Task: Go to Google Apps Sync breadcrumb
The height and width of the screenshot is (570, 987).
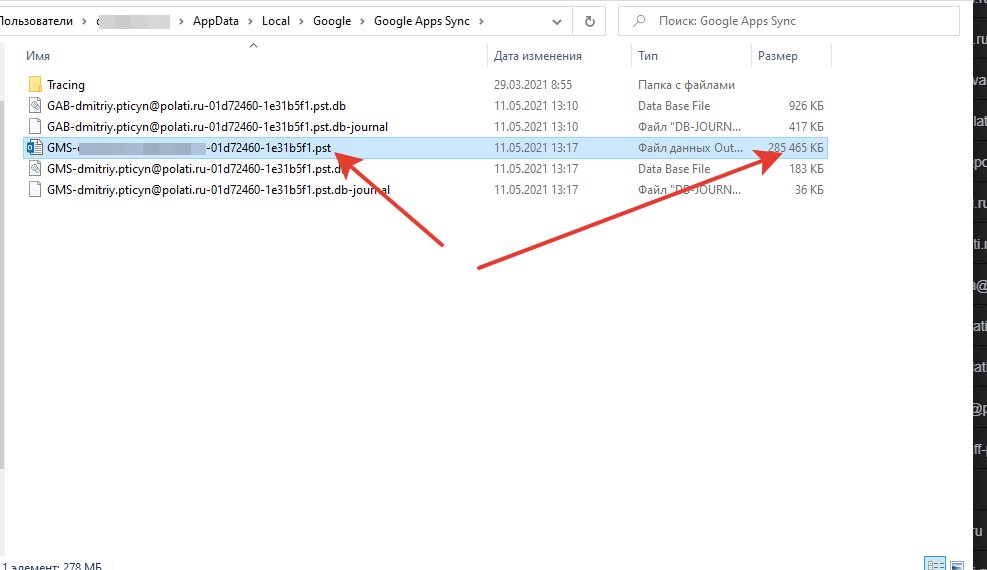Action: [x=422, y=21]
